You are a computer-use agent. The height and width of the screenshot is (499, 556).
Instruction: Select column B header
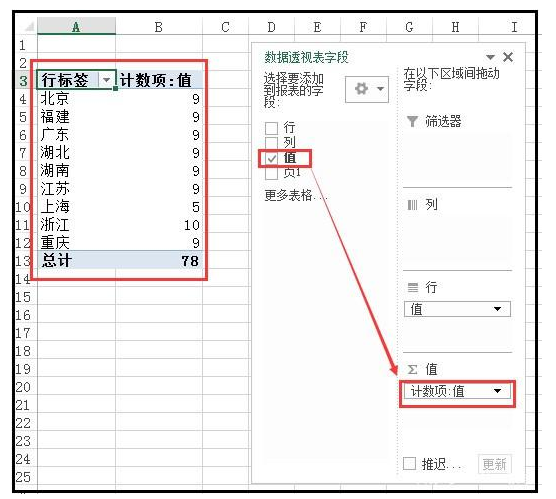pos(159,26)
